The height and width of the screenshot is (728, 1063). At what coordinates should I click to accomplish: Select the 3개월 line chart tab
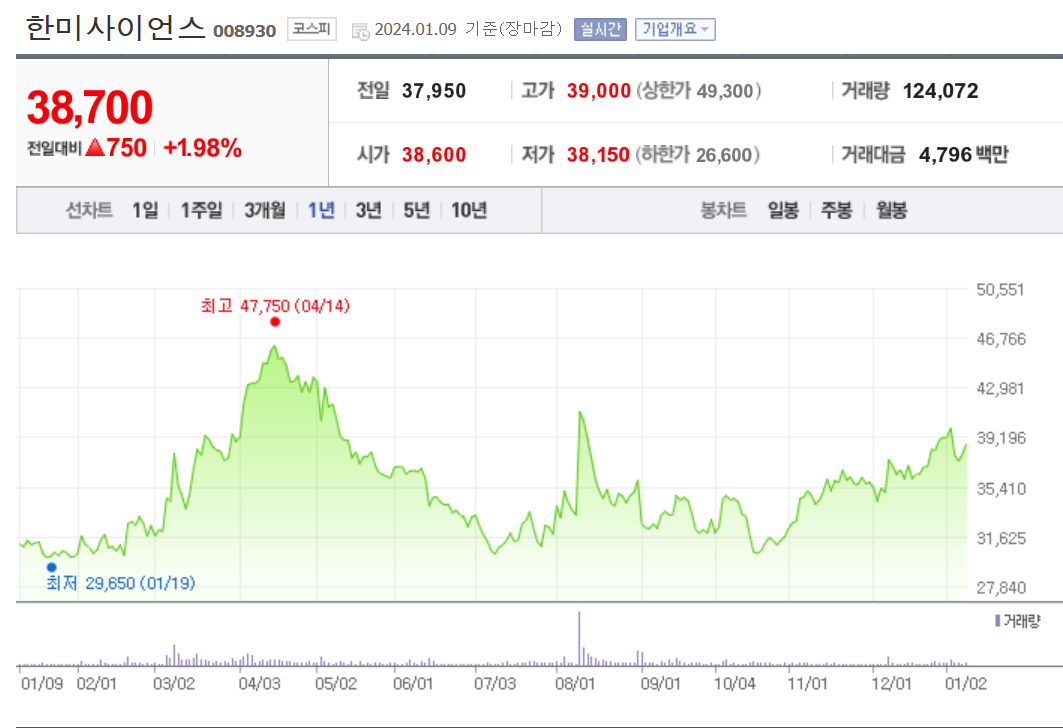click(265, 210)
